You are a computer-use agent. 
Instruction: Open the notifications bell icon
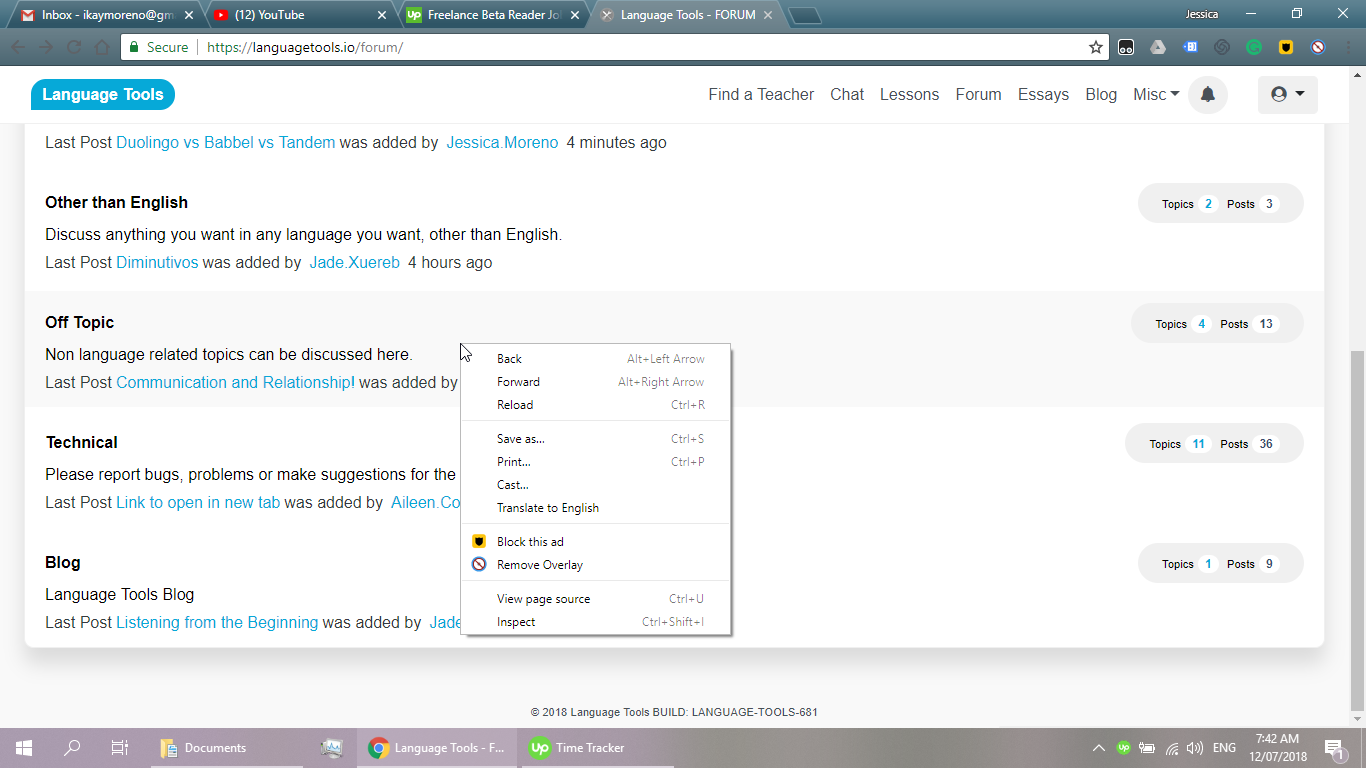pyautogui.click(x=1207, y=95)
